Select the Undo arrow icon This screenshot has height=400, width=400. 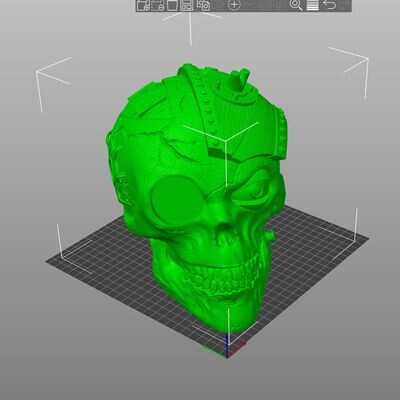coord(329,5)
